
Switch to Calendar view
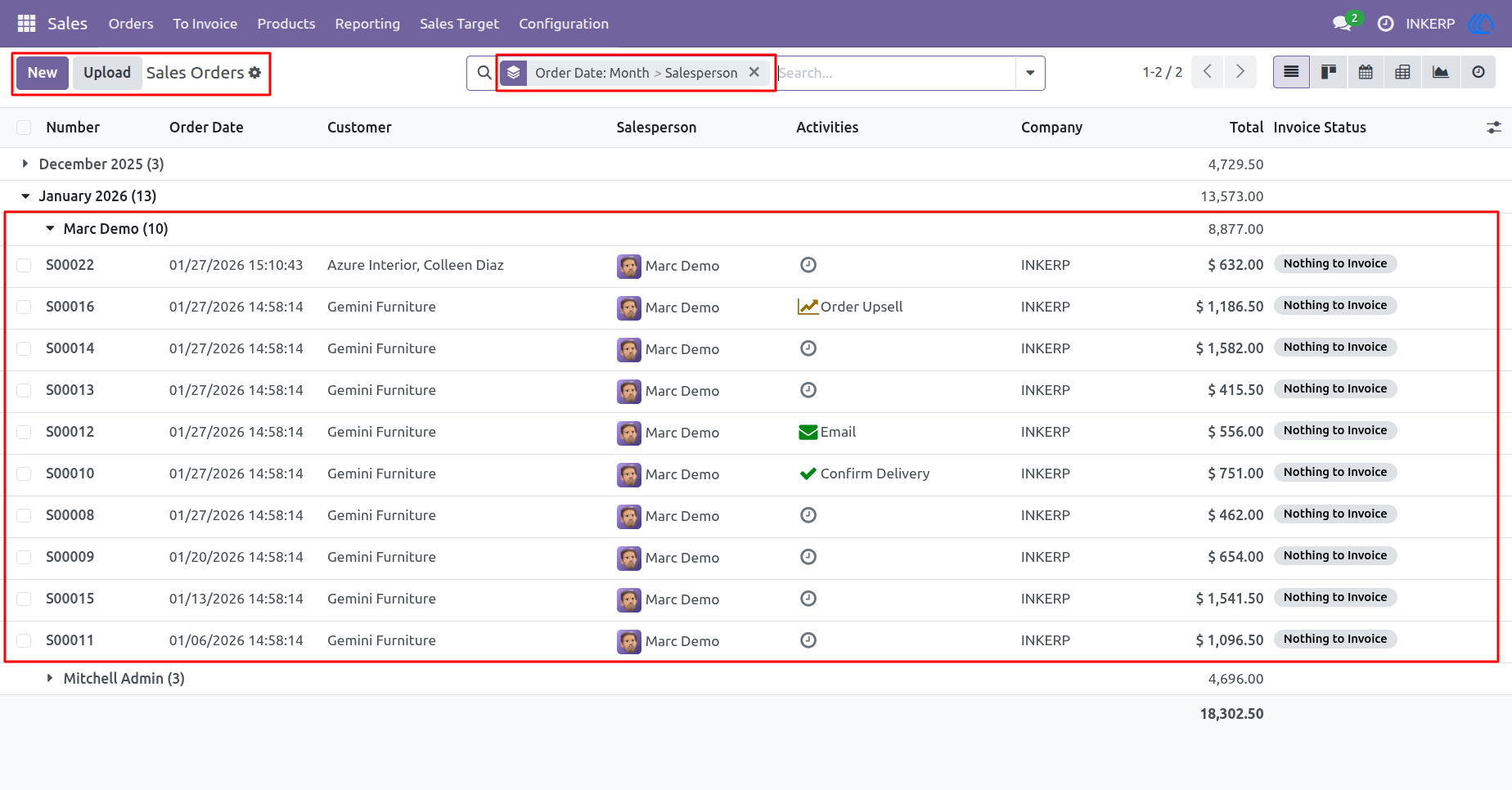click(1366, 72)
